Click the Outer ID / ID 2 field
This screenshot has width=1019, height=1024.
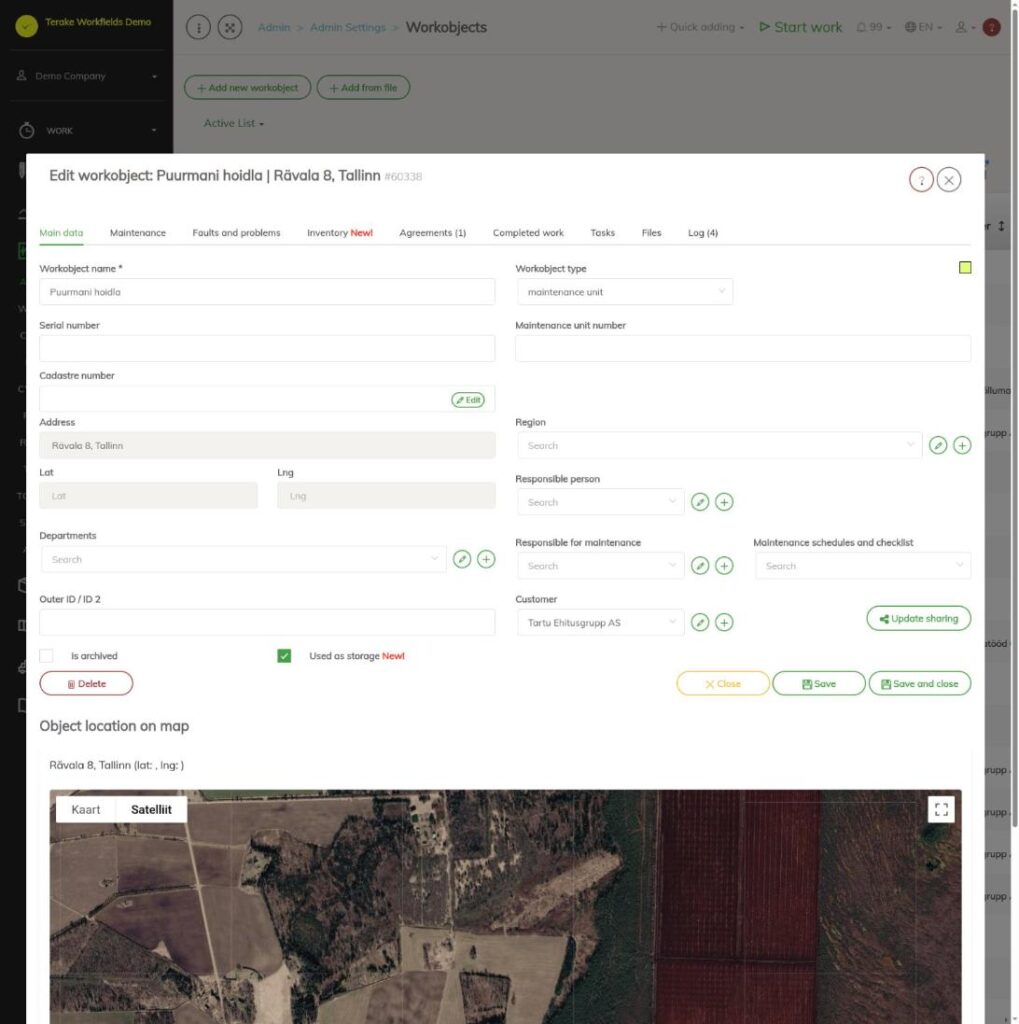[267, 622]
